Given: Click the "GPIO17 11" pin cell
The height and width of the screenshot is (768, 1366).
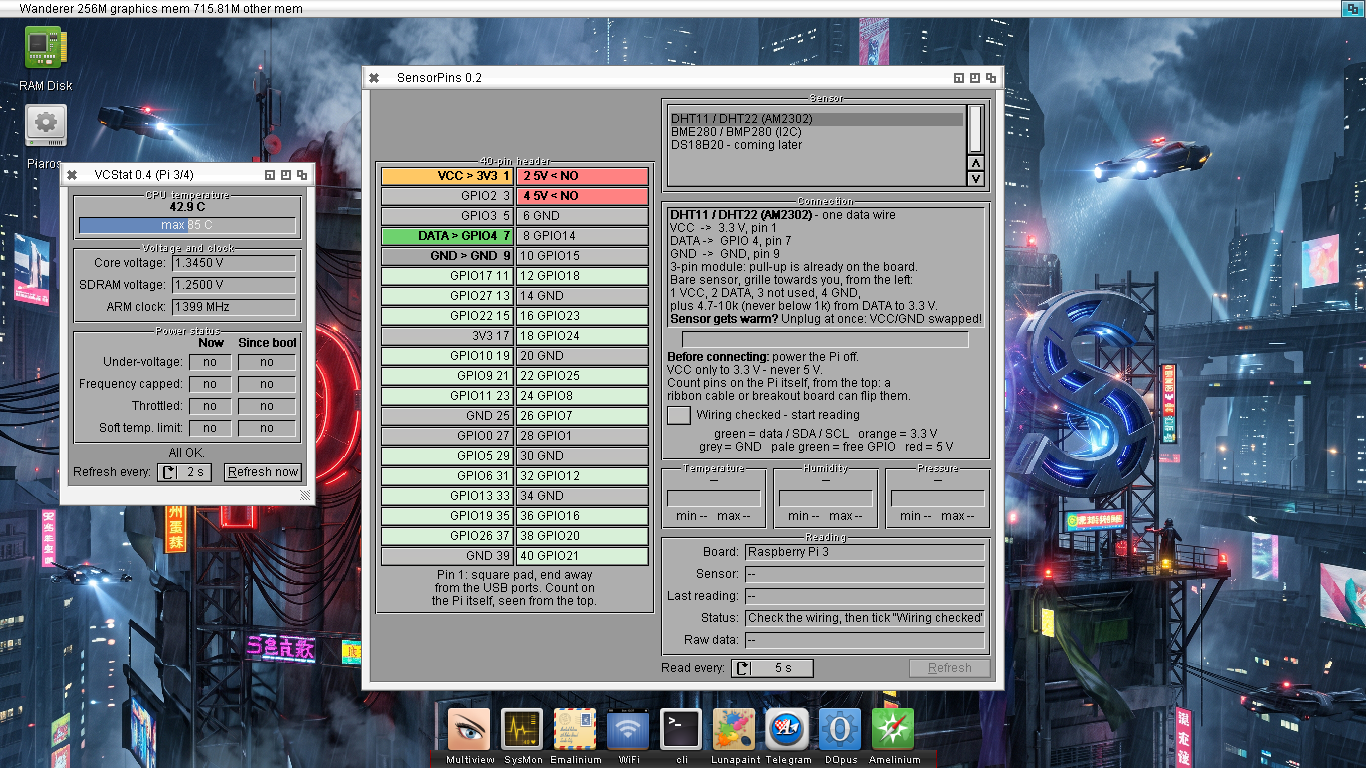Looking at the screenshot, I should (447, 276).
